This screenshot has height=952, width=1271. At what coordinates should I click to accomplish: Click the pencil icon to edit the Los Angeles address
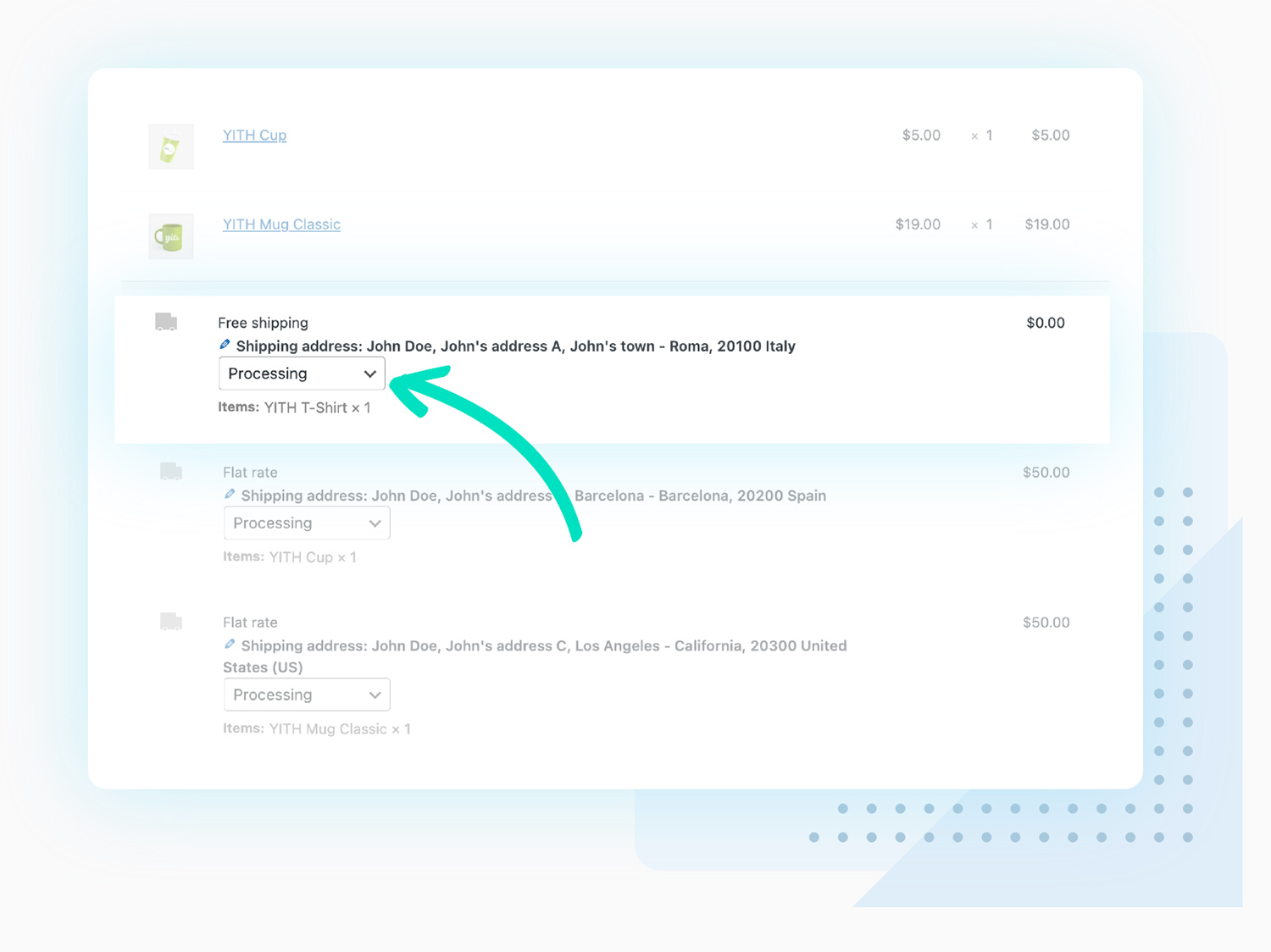point(230,644)
